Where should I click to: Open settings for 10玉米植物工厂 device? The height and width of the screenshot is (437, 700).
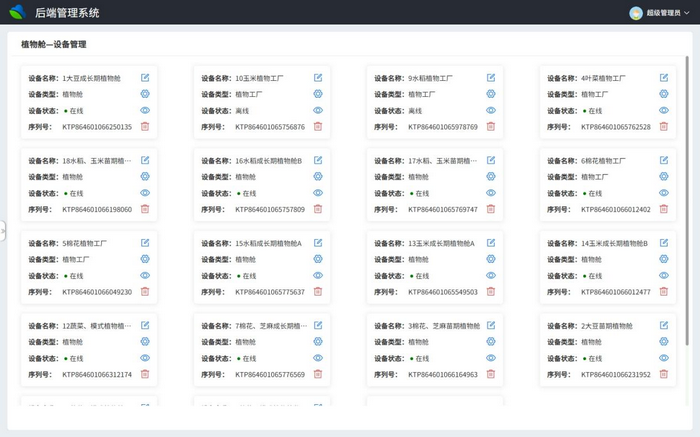click(x=318, y=94)
